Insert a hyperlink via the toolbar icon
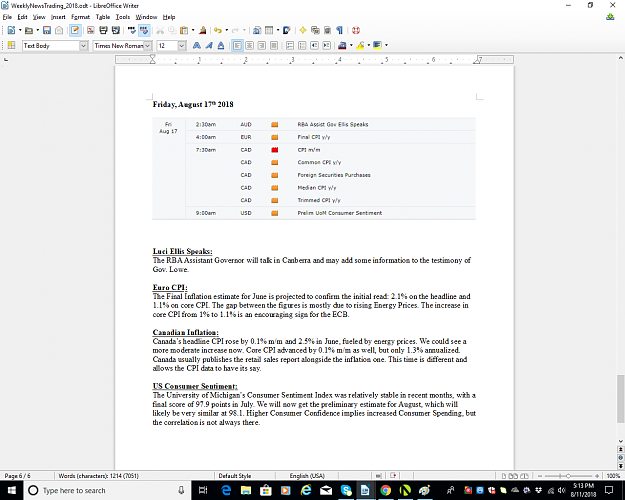This screenshot has width=625, height=500. pyautogui.click(x=257, y=30)
